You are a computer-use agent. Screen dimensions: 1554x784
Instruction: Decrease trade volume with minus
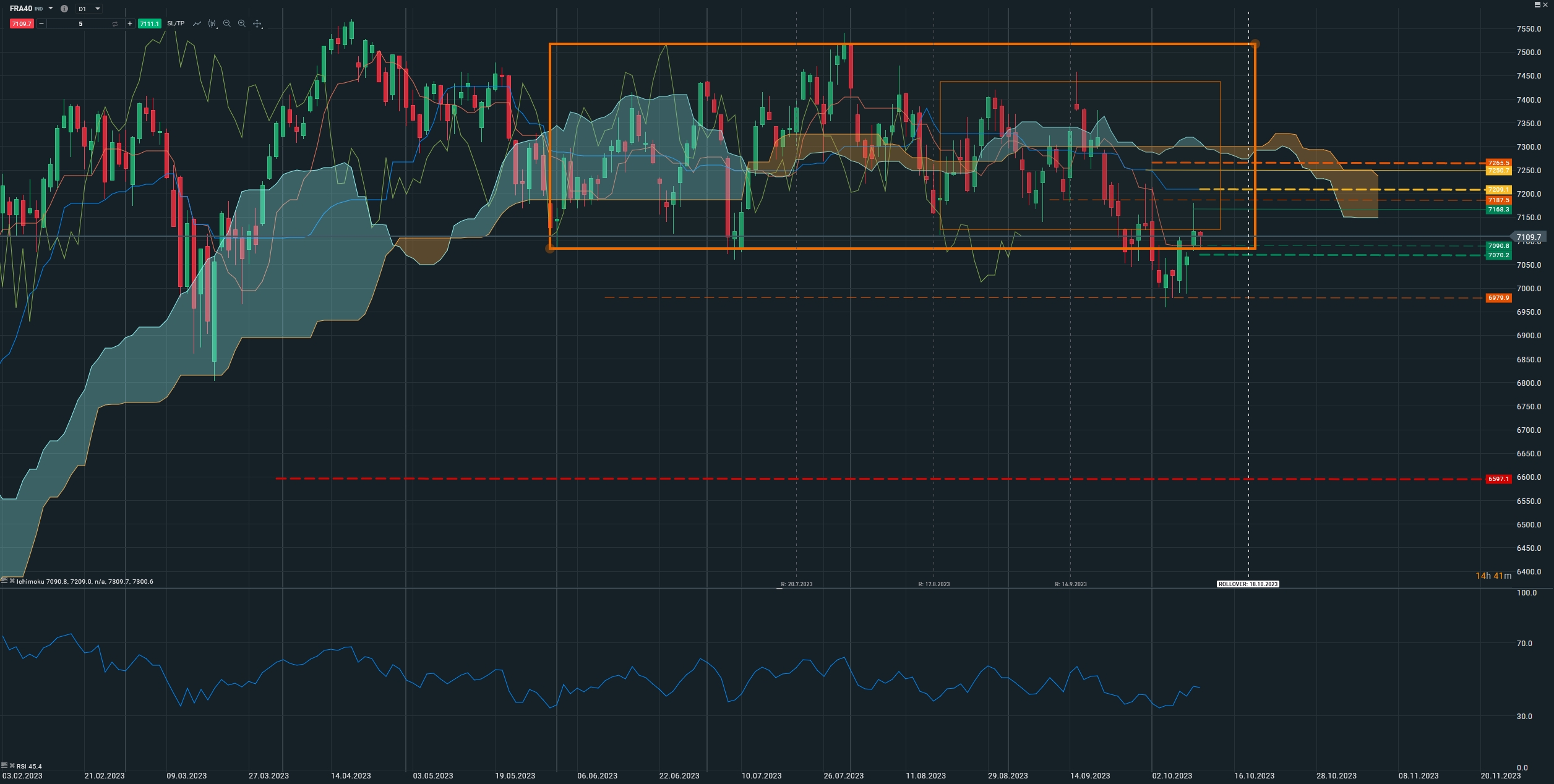coord(41,23)
